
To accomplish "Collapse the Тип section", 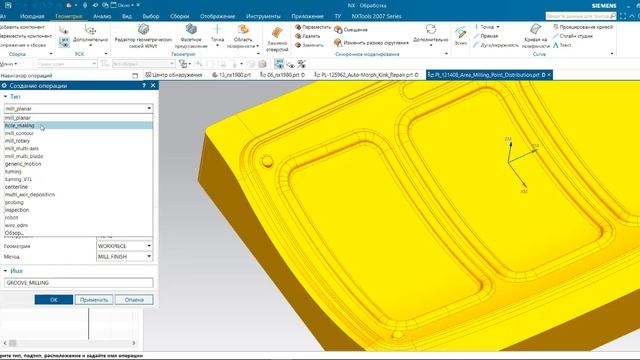I will click(6, 97).
